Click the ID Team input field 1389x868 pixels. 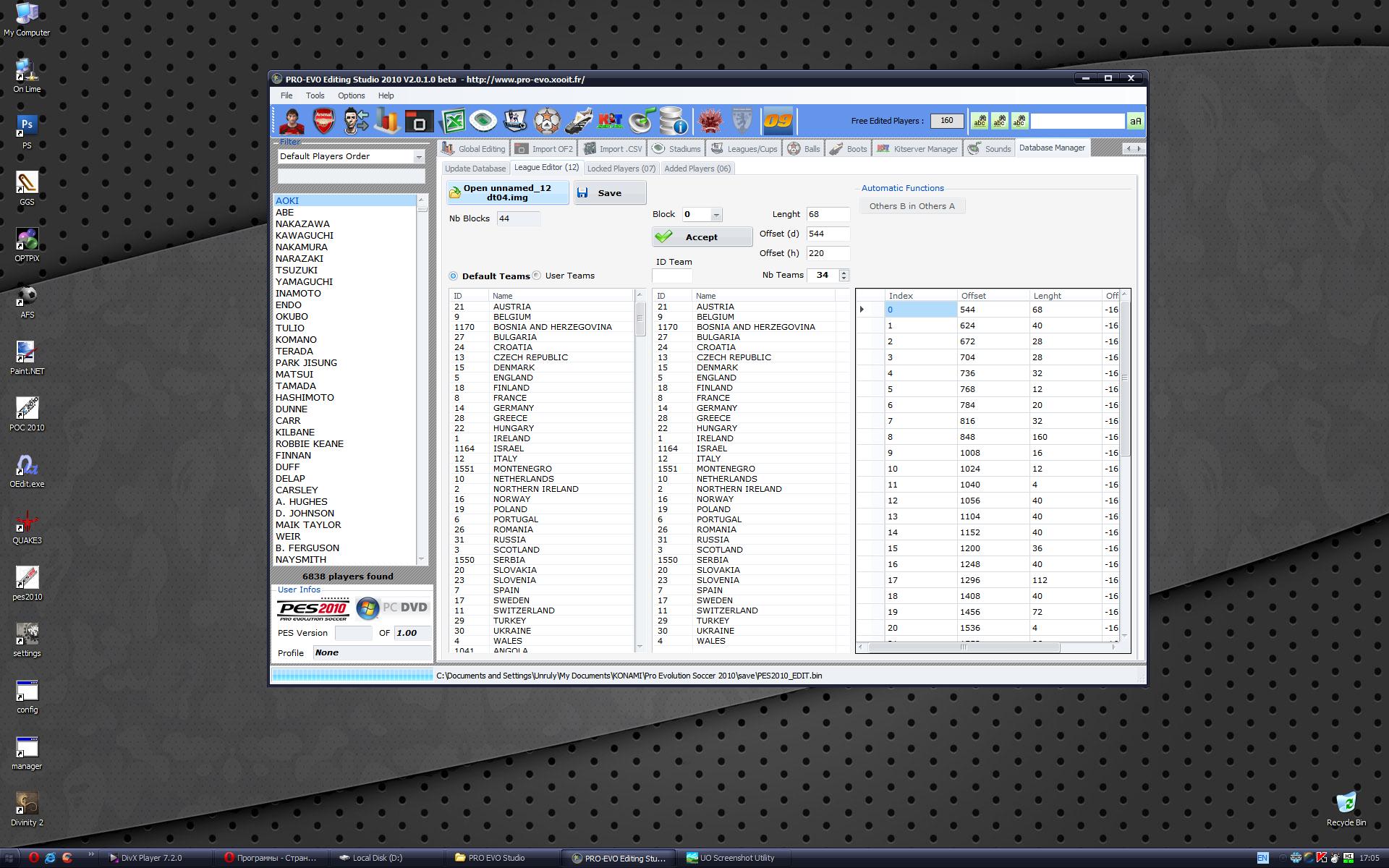click(x=672, y=276)
